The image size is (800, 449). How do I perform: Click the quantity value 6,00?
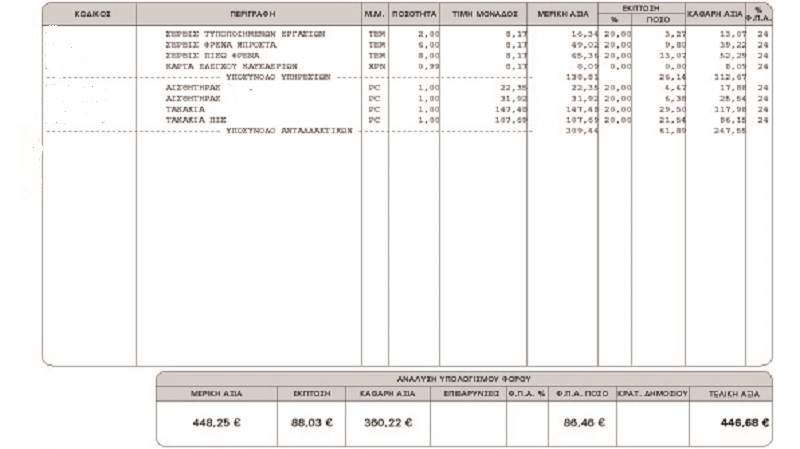(429, 45)
